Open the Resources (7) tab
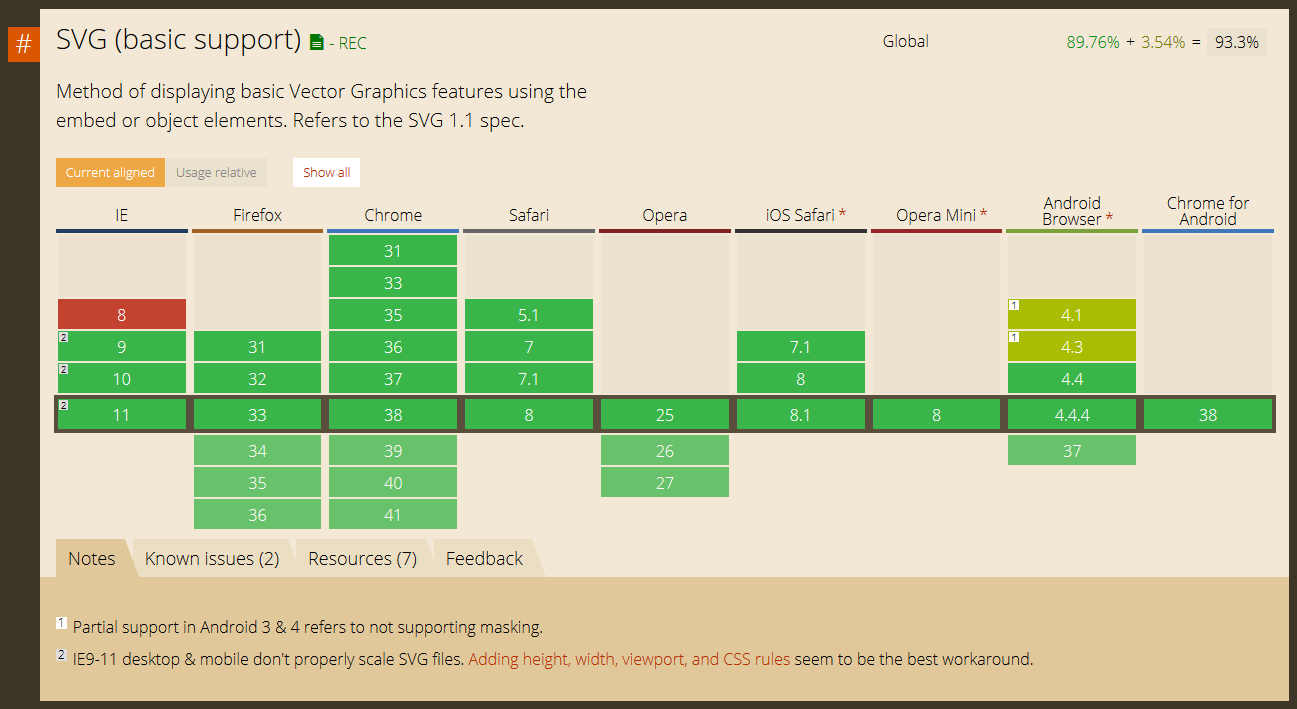 (362, 559)
